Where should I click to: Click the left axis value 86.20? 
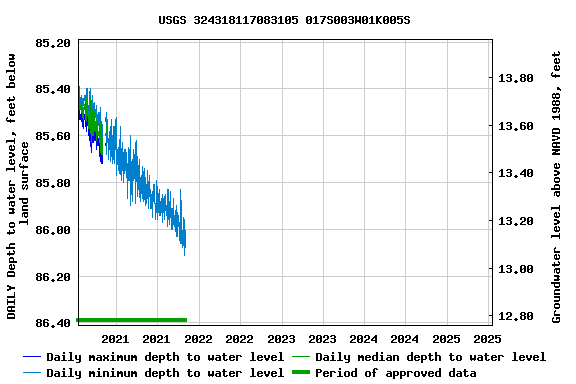click(53, 277)
